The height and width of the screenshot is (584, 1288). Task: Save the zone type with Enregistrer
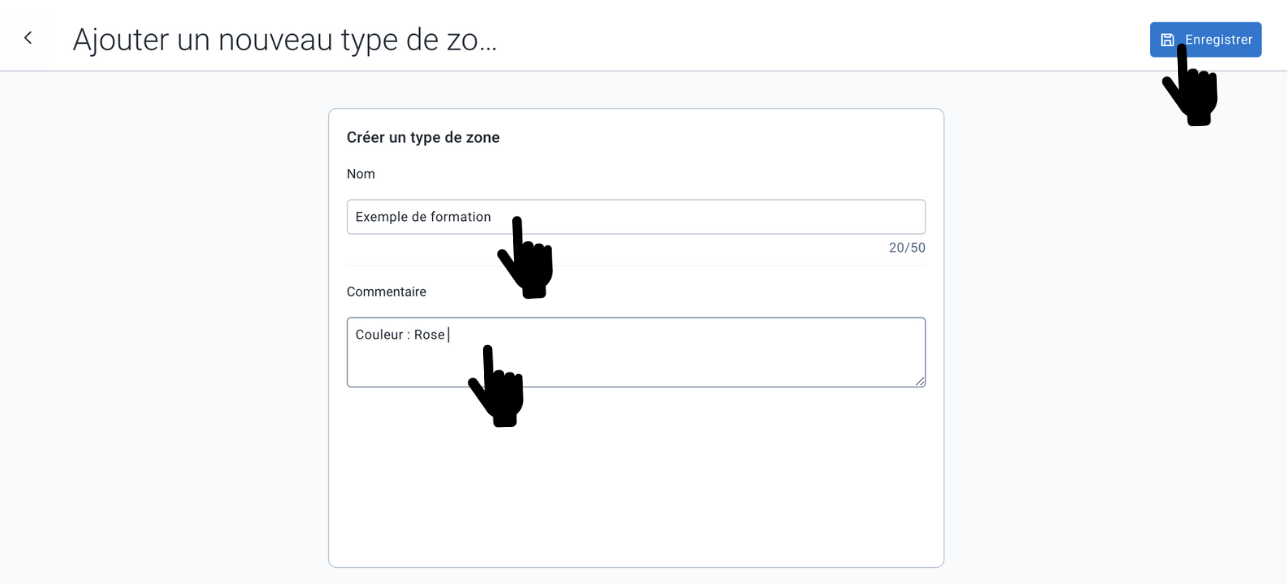click(x=1205, y=40)
